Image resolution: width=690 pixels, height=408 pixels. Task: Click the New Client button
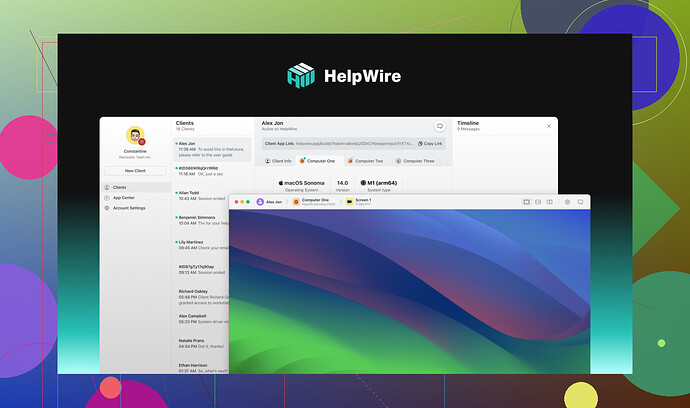pyautogui.click(x=135, y=171)
